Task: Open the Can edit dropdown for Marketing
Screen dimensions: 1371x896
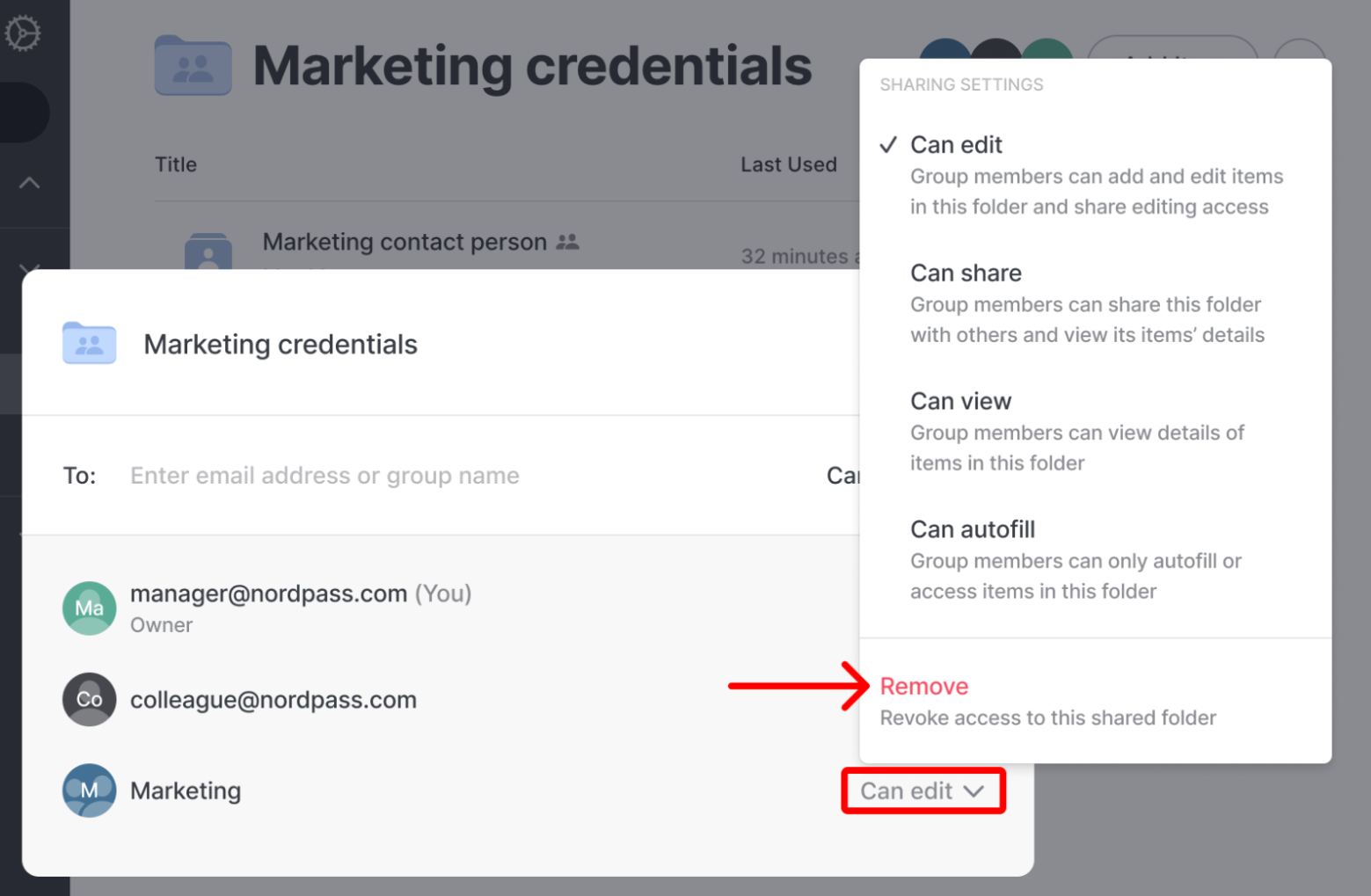Action: click(923, 790)
